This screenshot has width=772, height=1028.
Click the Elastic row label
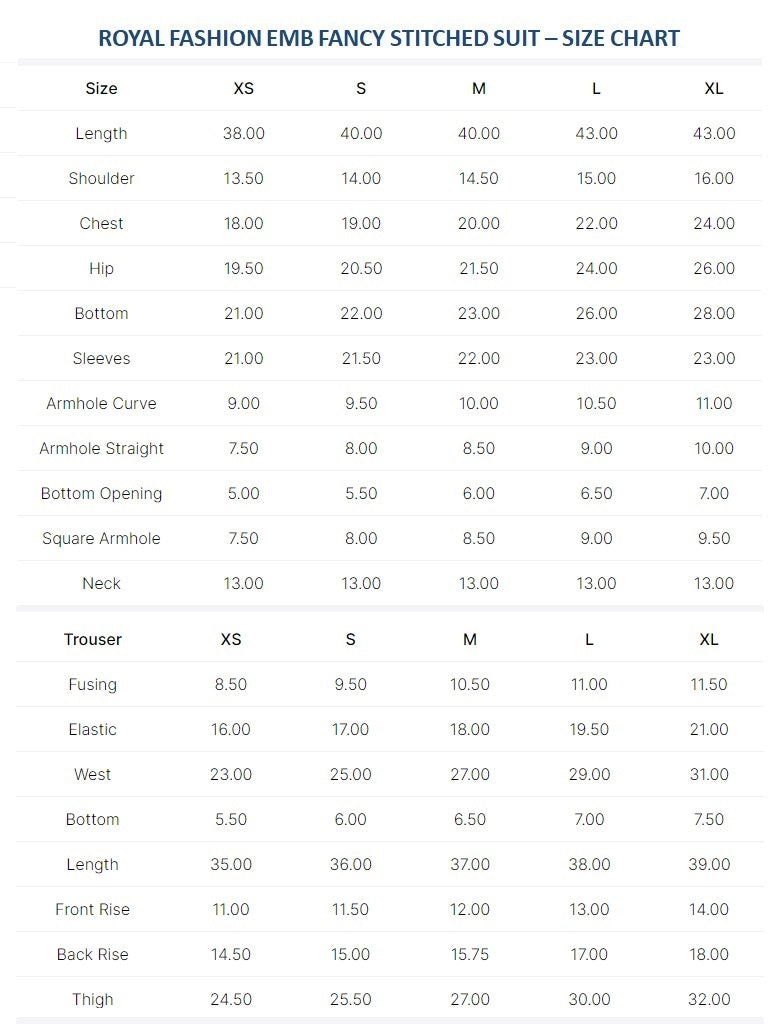[x=92, y=730]
